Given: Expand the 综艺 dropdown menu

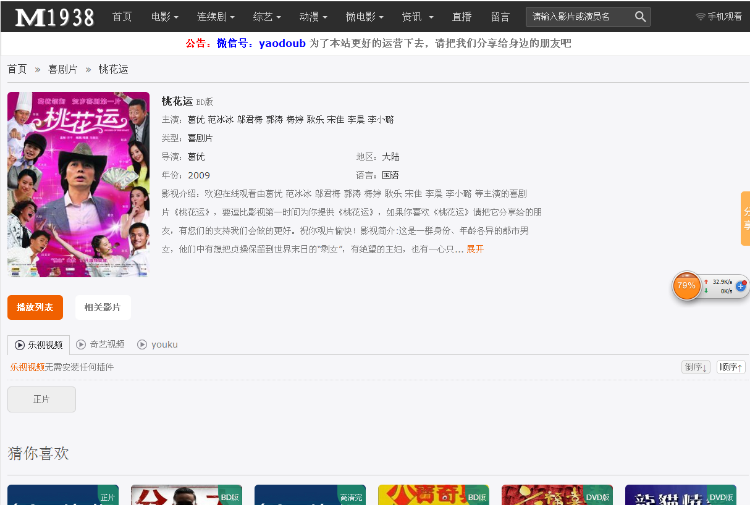Looking at the screenshot, I should [267, 17].
